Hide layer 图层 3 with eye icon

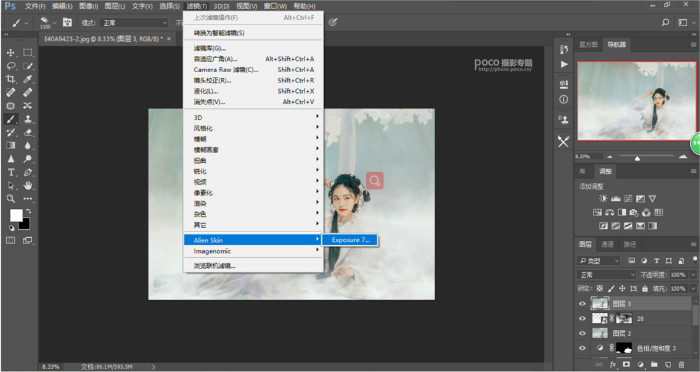click(582, 304)
